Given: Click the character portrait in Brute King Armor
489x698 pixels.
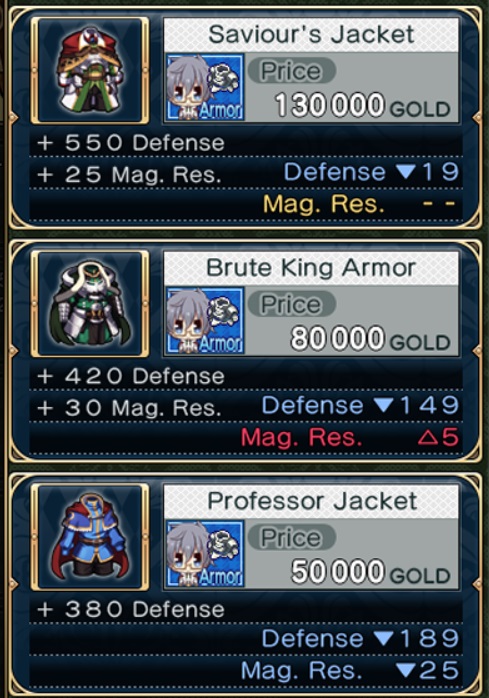Looking at the screenshot, I should (x=205, y=321).
